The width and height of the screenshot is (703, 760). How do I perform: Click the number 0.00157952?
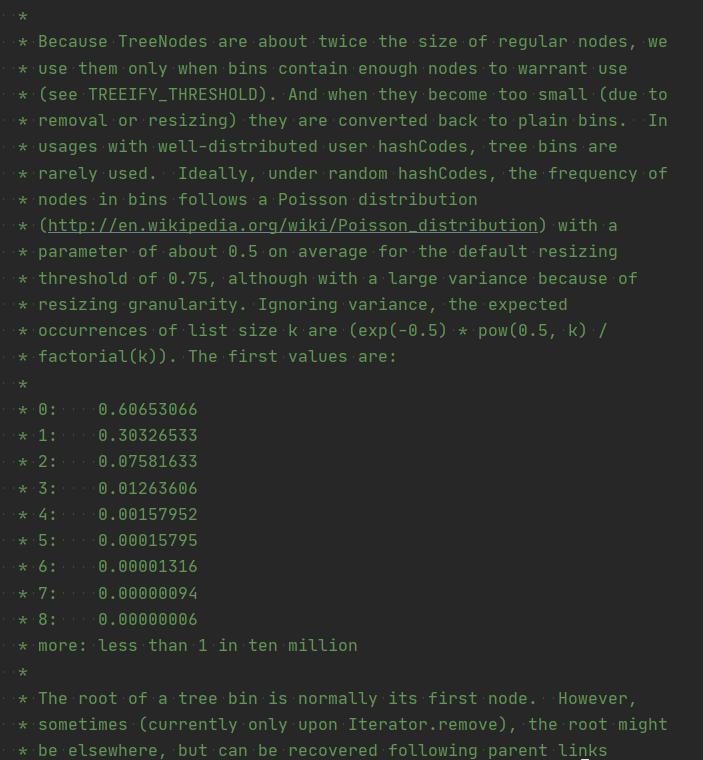(x=148, y=515)
